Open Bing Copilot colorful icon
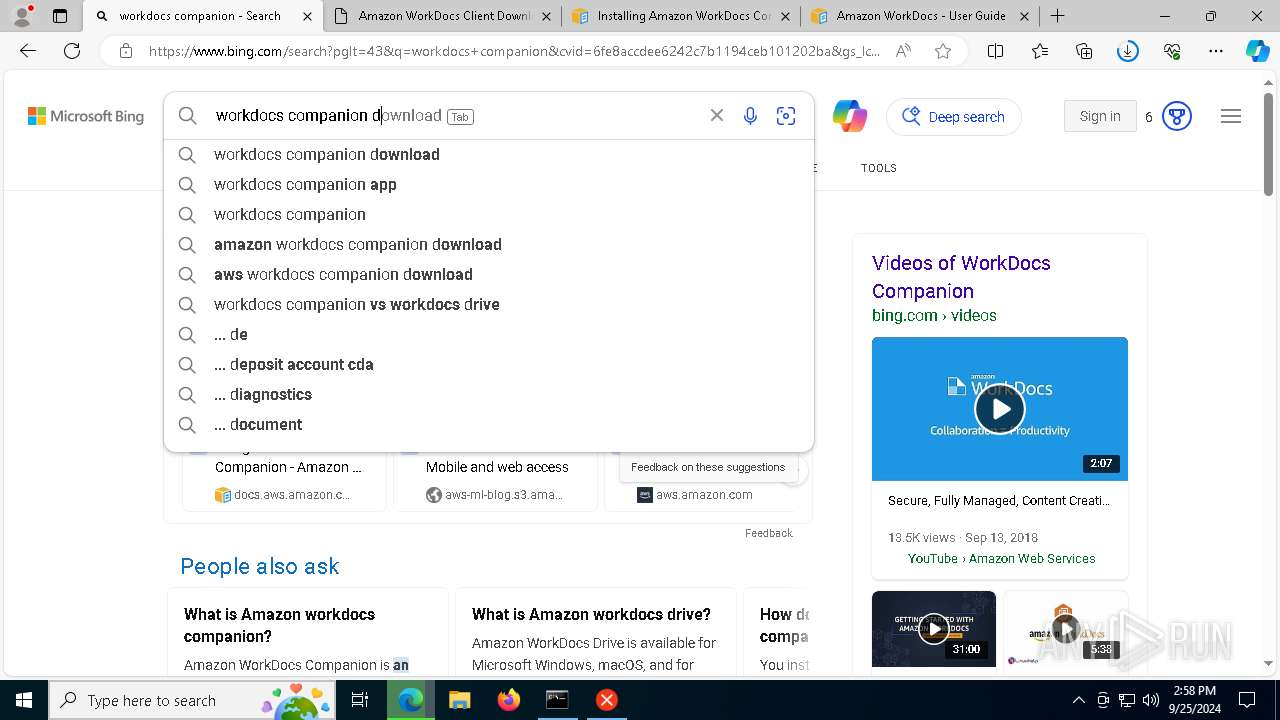Screen dimensions: 1280x720 tap(850, 116)
